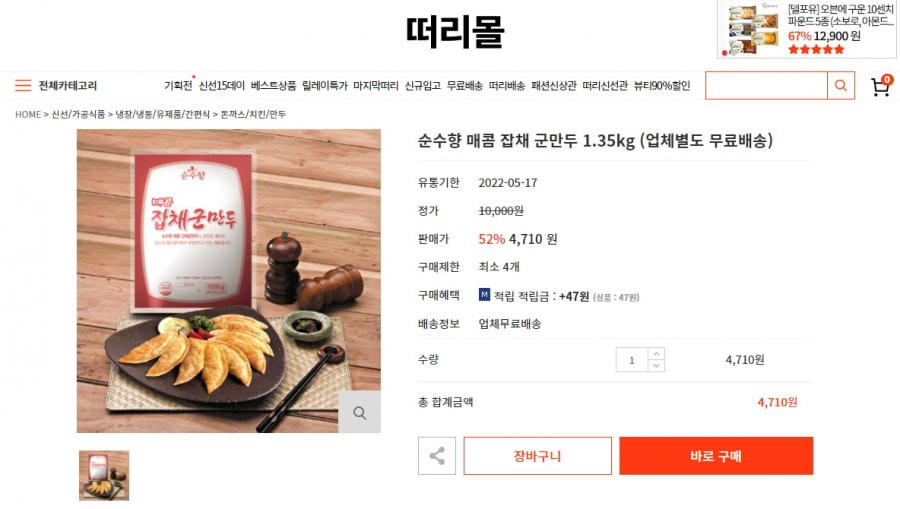
Task: Click the 바로 구매 button
Action: (x=716, y=456)
